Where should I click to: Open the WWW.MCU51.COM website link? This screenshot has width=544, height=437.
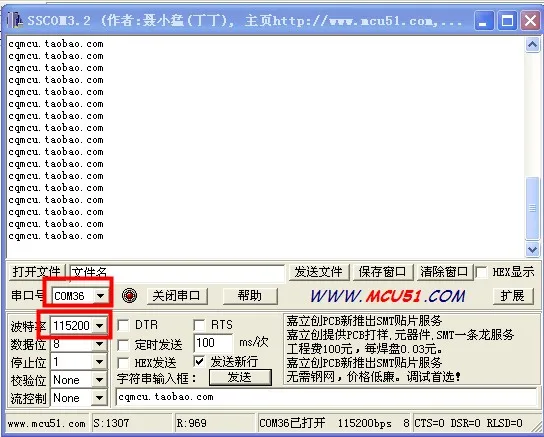[388, 296]
